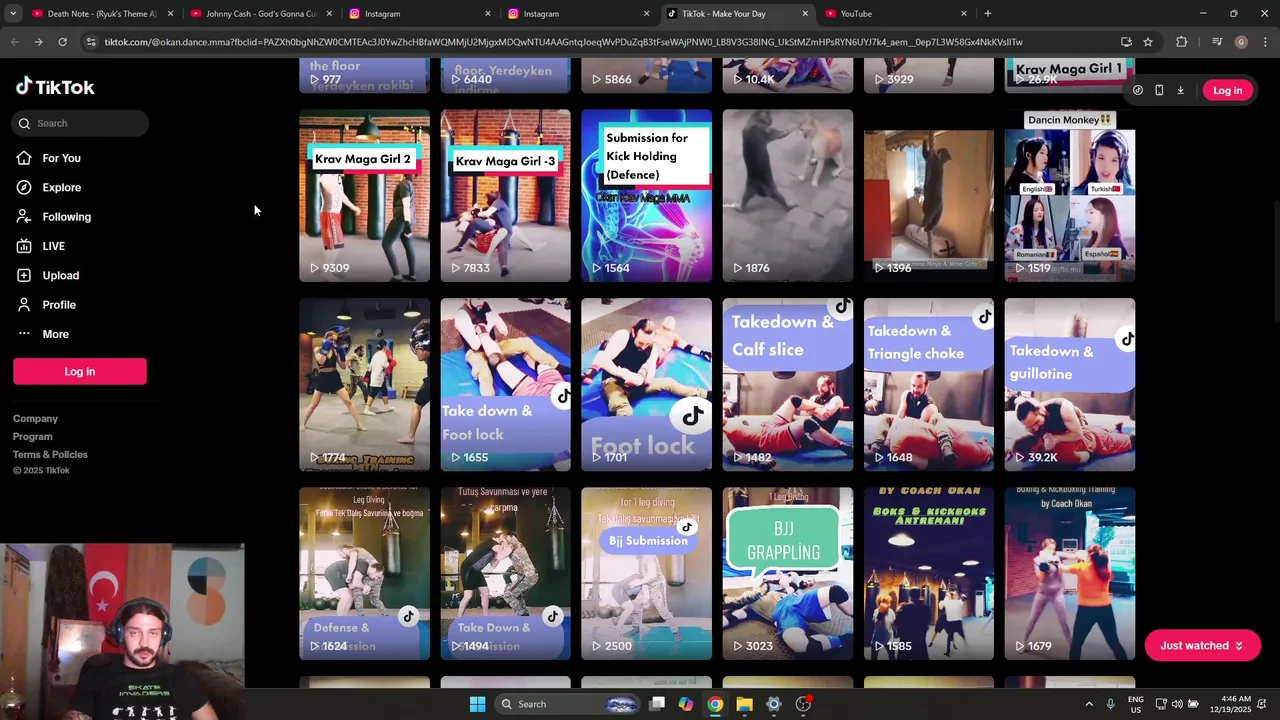Viewport: 1280px width, 720px height.
Task: Click the phone icon in TikTok header
Action: [x=1159, y=90]
